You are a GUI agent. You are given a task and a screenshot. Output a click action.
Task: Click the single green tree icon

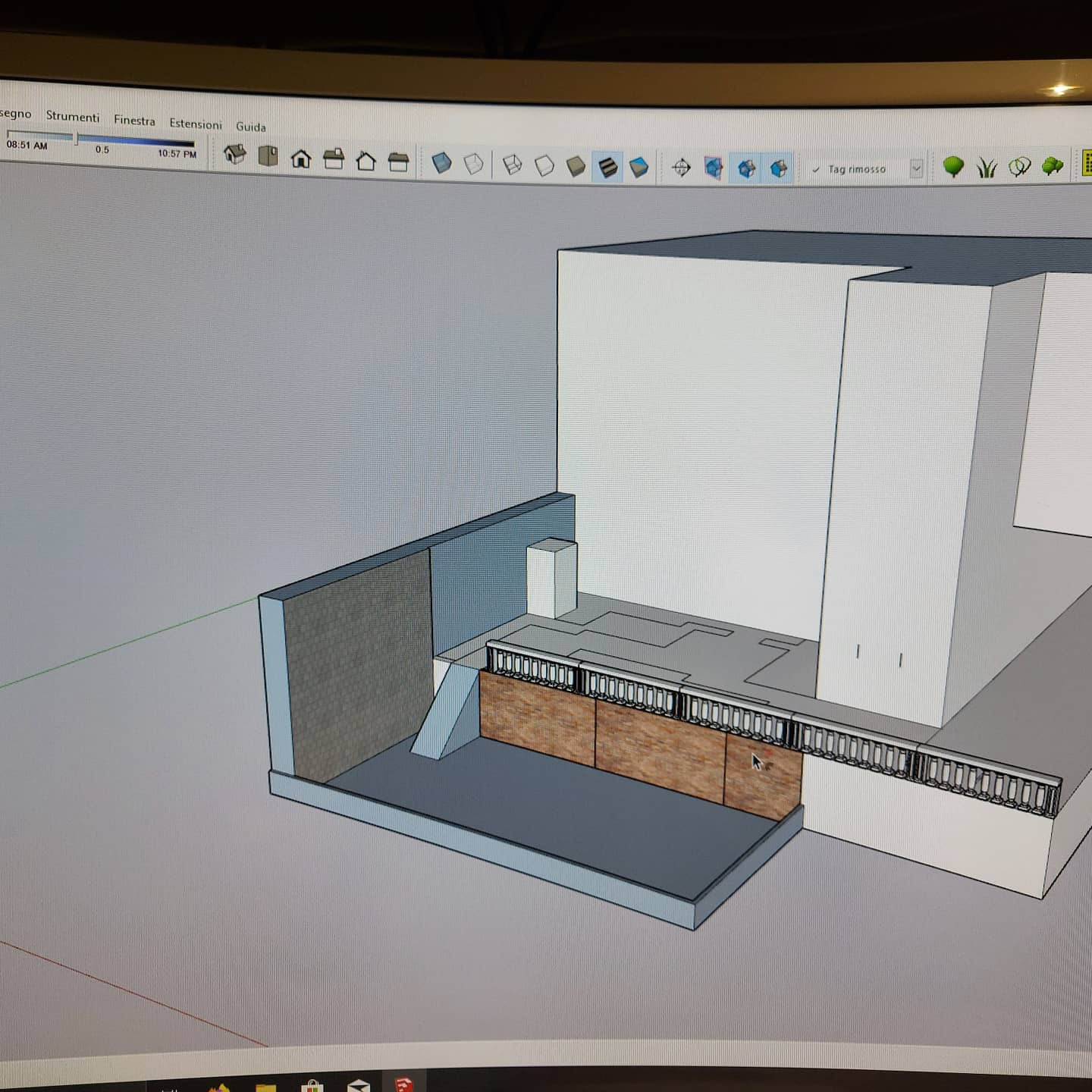point(953,166)
